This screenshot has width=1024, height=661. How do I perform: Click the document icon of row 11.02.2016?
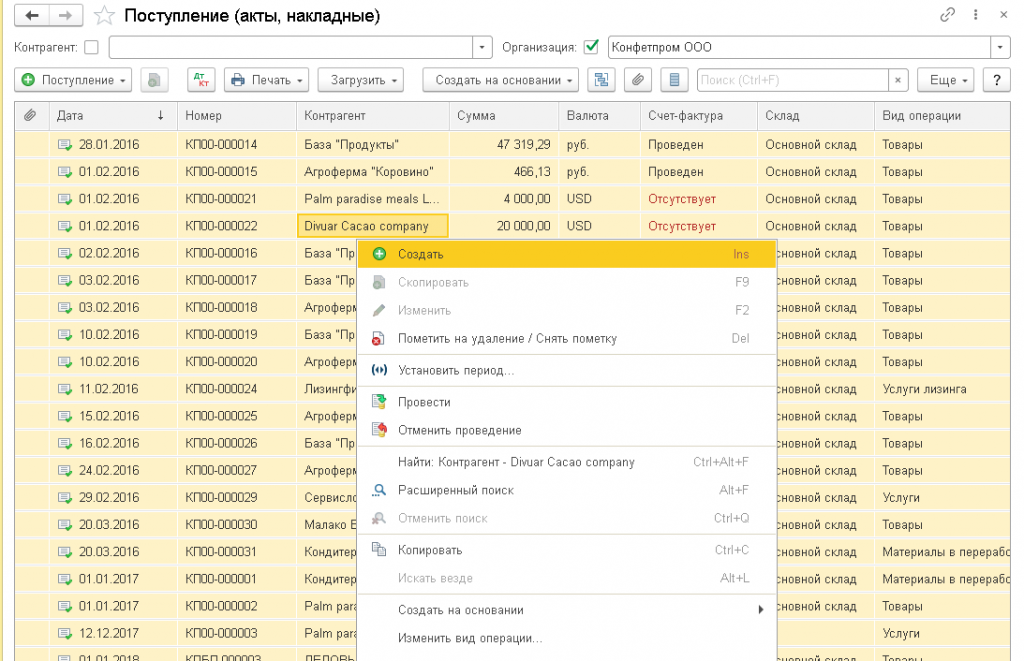click(65, 389)
